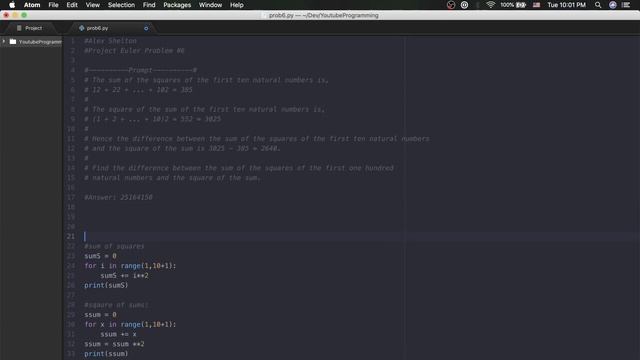Click the Python file icon on prob6.py tab
Viewport: 640px width, 360px height.
point(82,28)
